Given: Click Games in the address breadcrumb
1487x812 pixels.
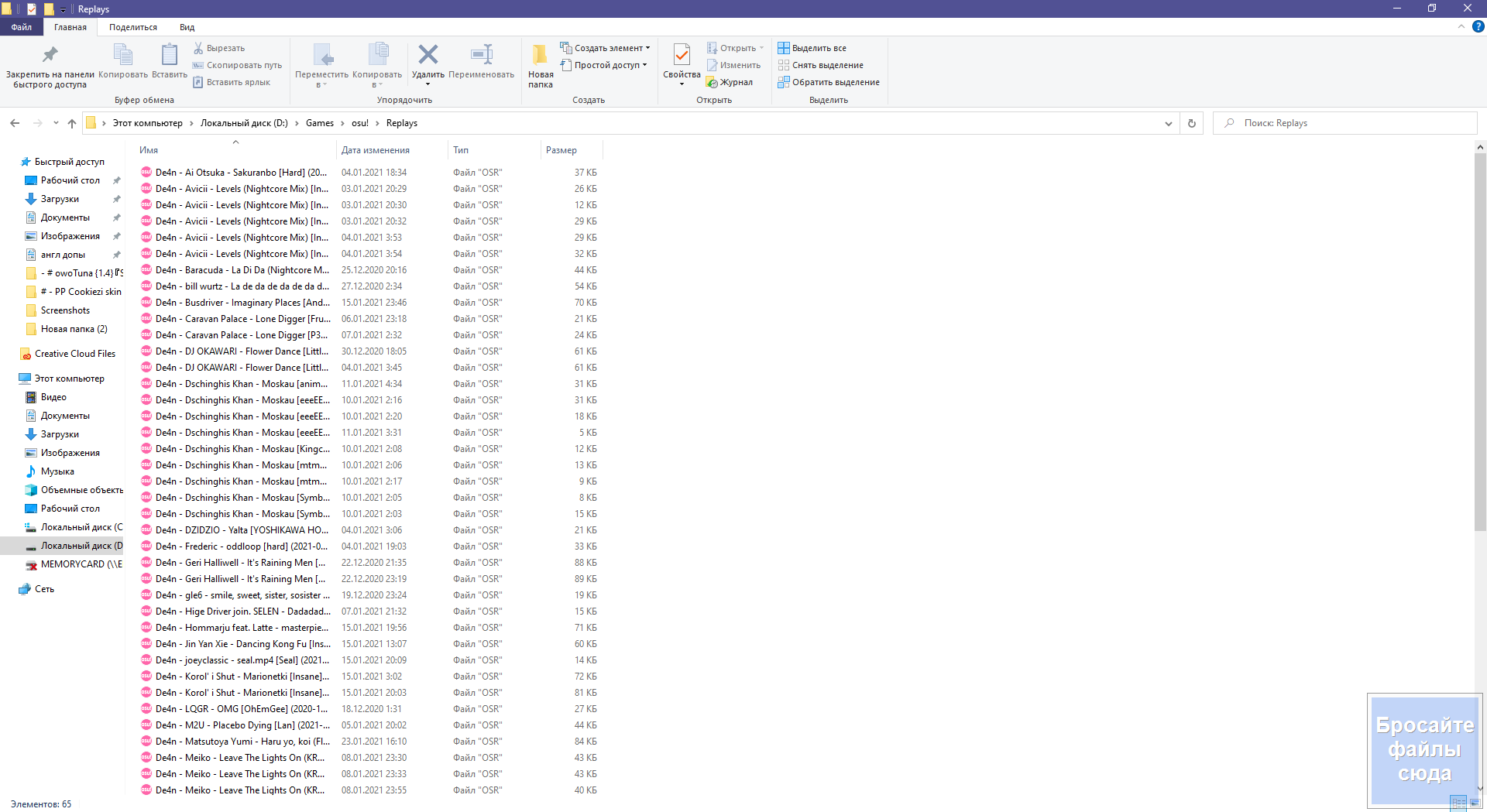Looking at the screenshot, I should tap(319, 123).
